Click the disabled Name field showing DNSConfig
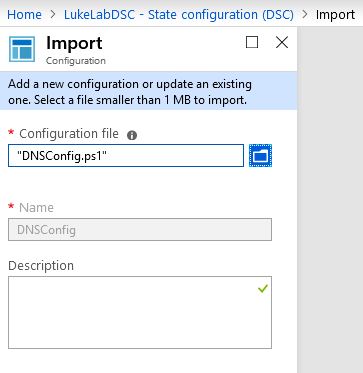Viewport: 363px width, 373px height. (140, 230)
